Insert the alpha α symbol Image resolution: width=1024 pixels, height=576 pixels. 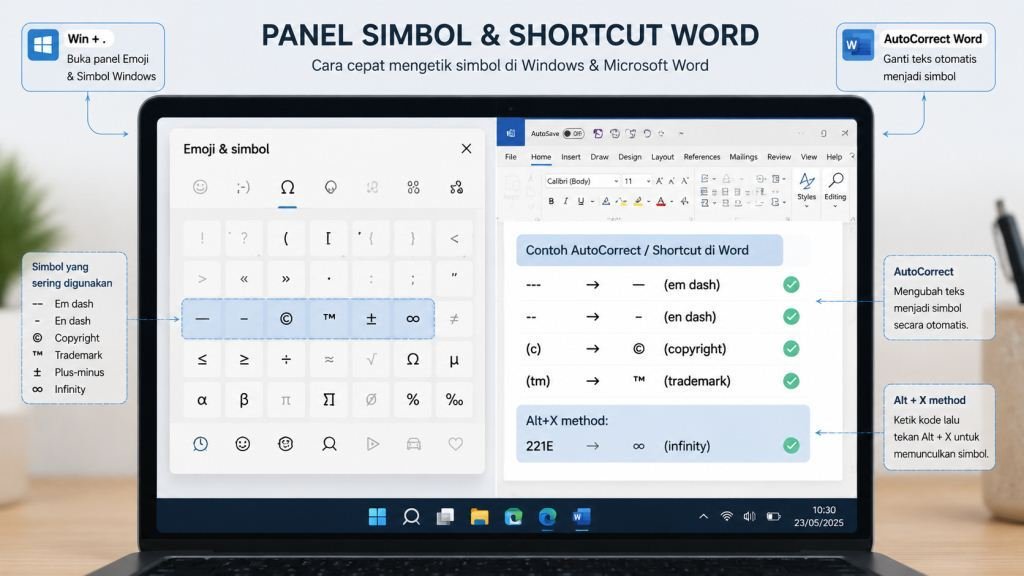202,400
